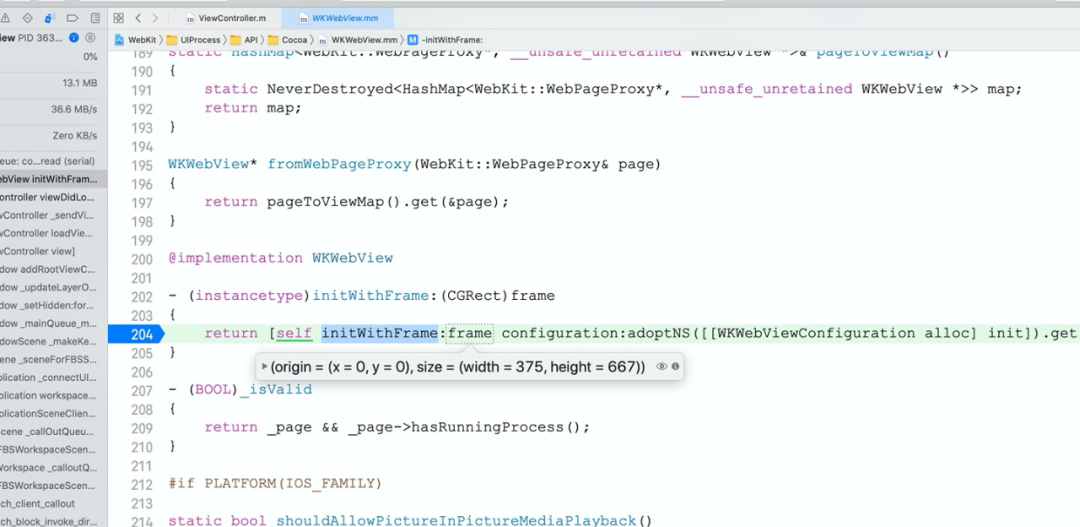Select the CPU 0% gauge row
This screenshot has height=527, width=1080.
pyautogui.click(x=53, y=56)
